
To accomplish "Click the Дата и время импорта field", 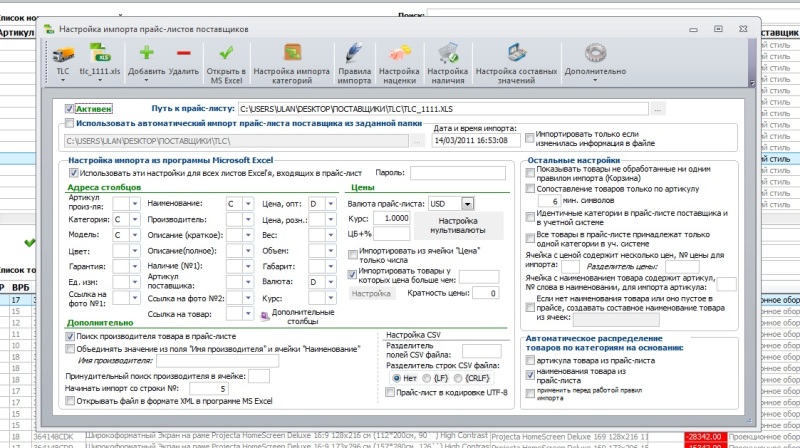I will click(x=476, y=140).
